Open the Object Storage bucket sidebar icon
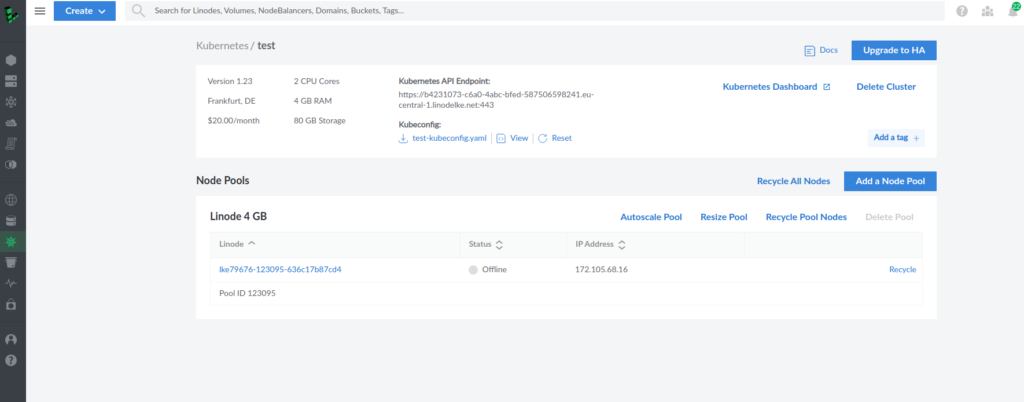Viewport: 1024px width, 402px height. (x=11, y=262)
